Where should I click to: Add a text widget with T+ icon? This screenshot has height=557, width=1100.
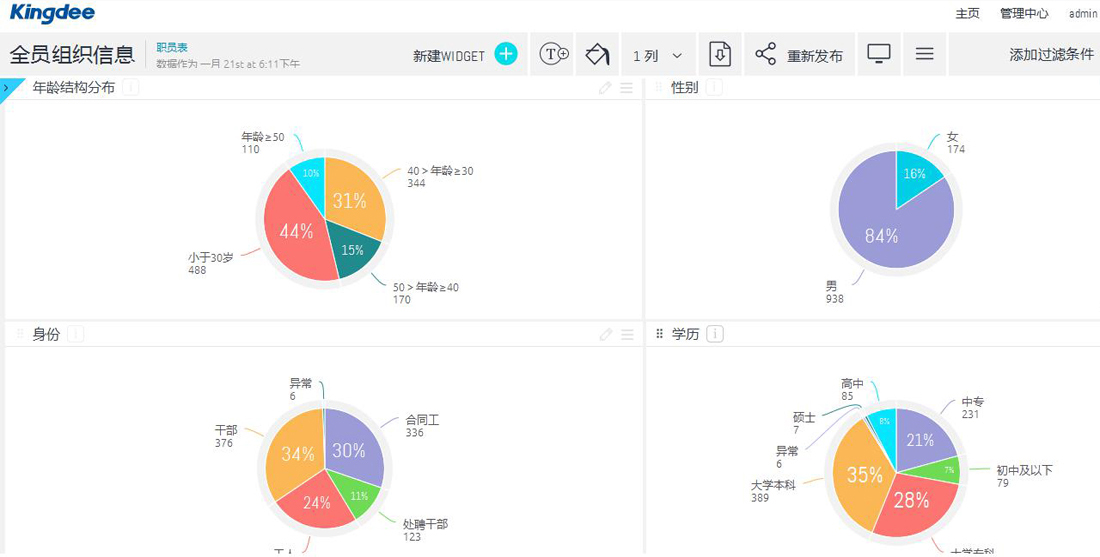(554, 54)
